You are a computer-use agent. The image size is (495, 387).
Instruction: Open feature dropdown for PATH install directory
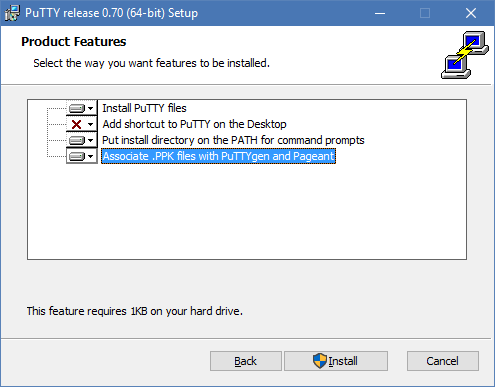click(x=81, y=140)
